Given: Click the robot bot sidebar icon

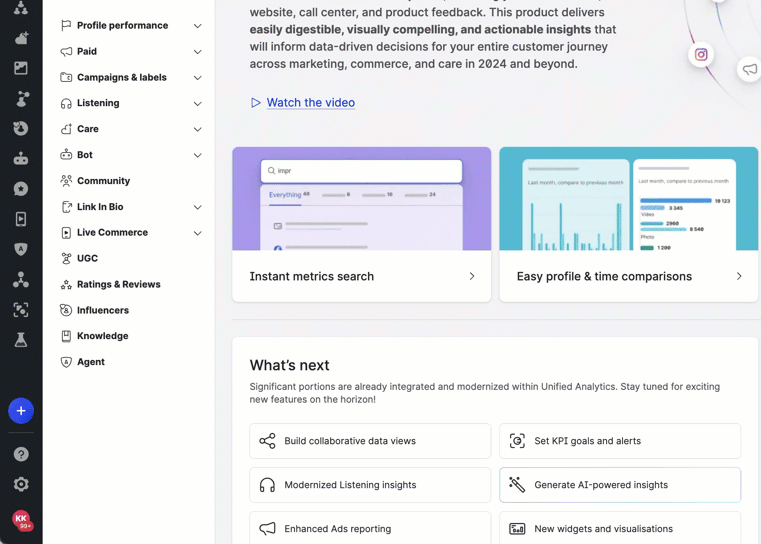Looking at the screenshot, I should click(21, 159).
